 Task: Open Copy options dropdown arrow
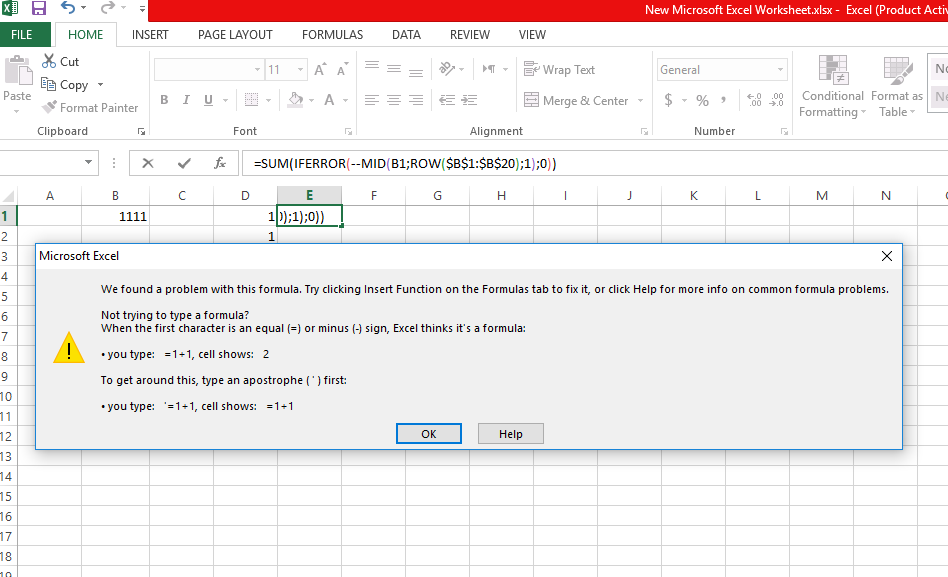[x=100, y=85]
